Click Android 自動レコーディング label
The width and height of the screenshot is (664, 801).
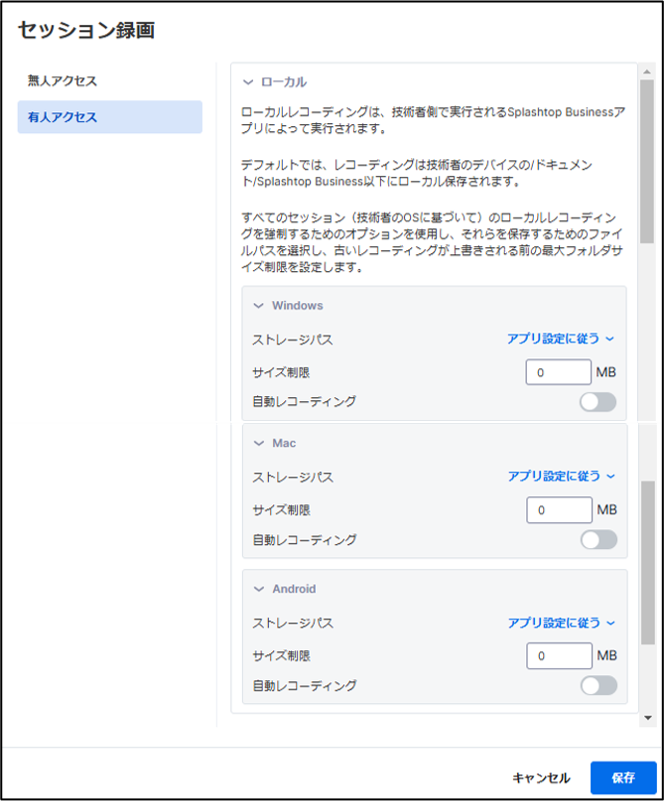point(305,686)
